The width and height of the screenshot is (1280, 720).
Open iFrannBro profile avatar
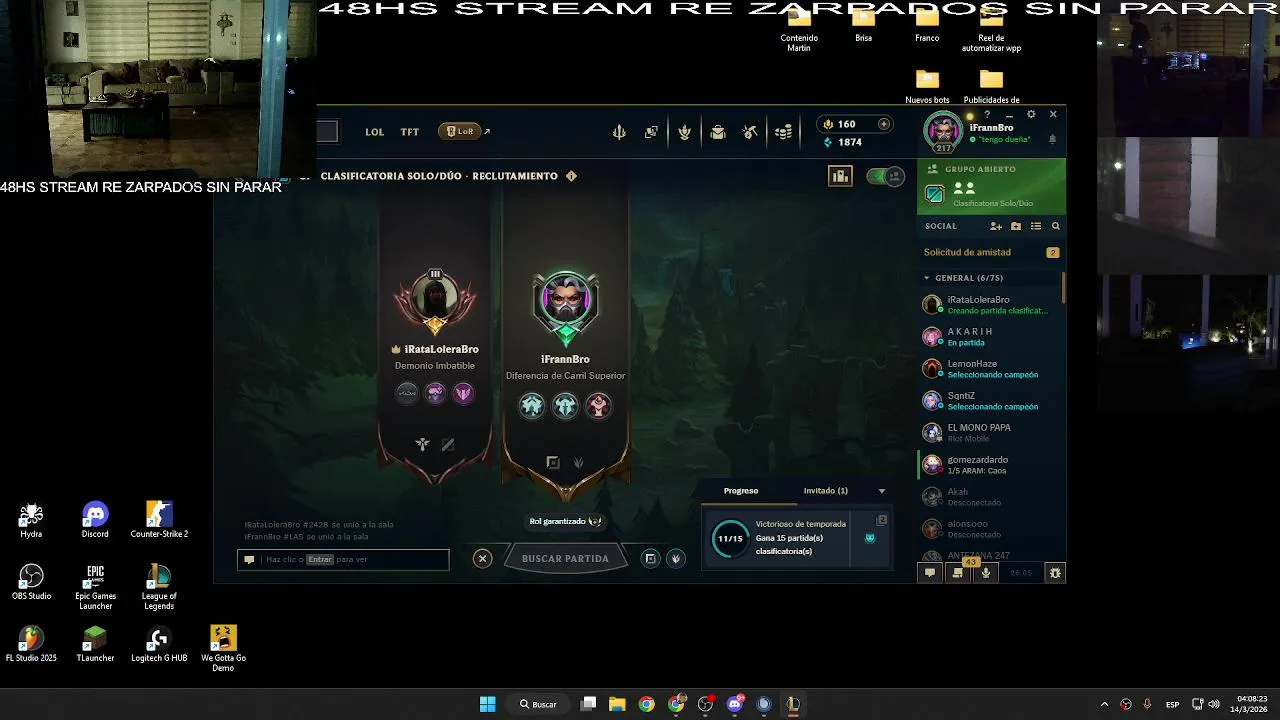pyautogui.click(x=942, y=130)
